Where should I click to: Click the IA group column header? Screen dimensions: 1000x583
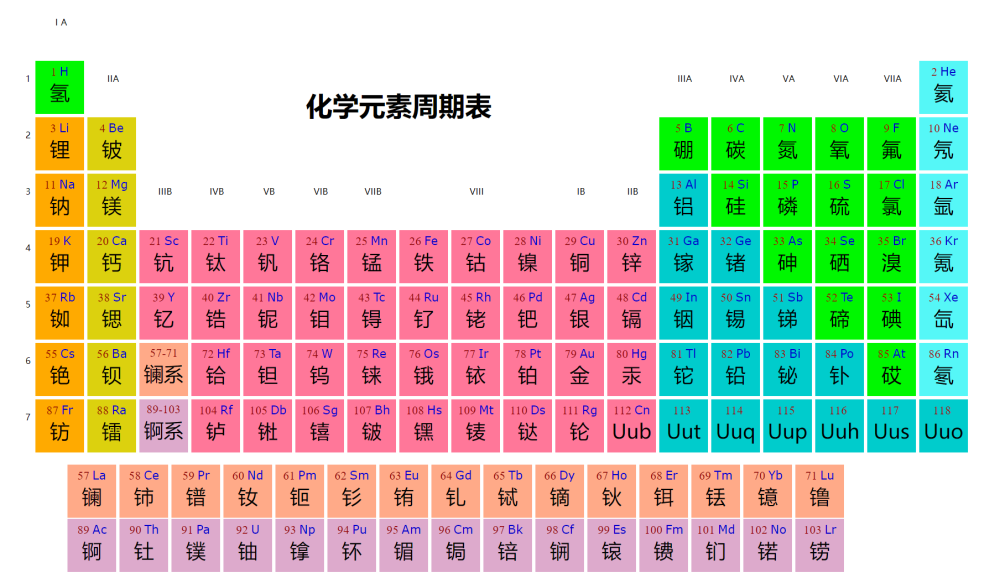coord(59,20)
